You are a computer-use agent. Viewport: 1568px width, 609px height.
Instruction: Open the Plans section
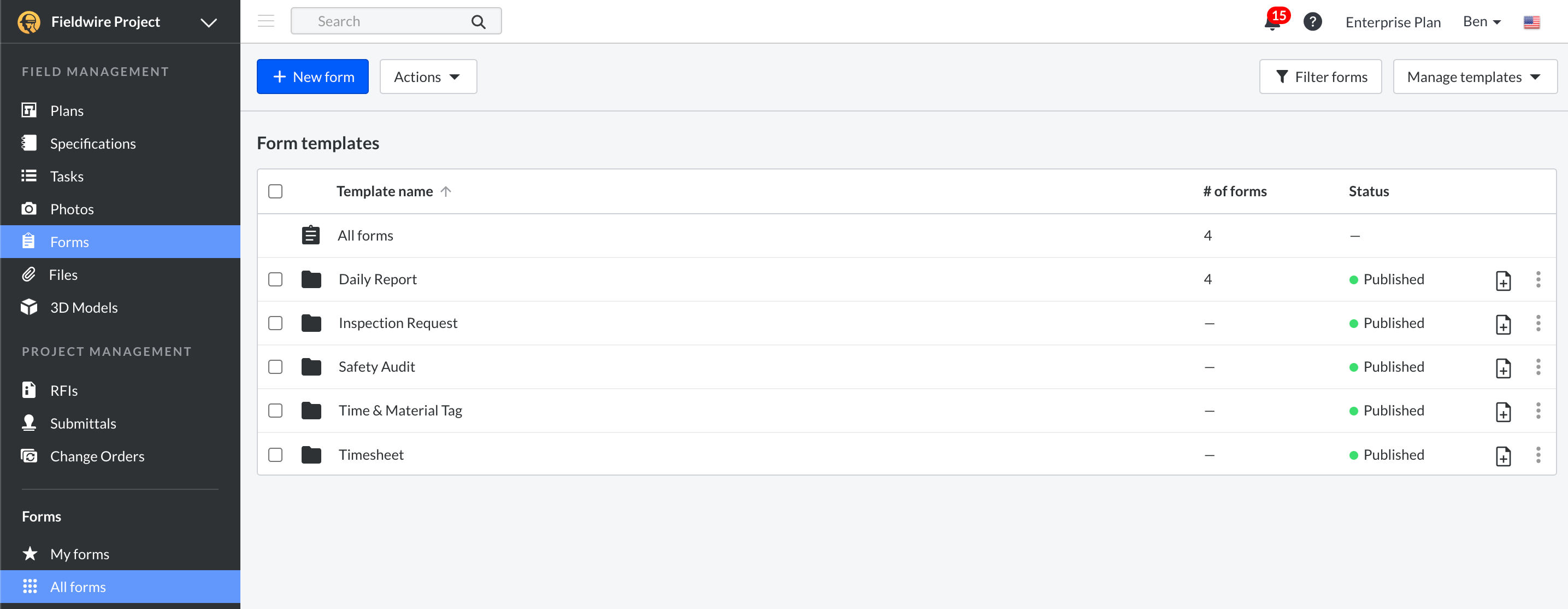point(66,110)
